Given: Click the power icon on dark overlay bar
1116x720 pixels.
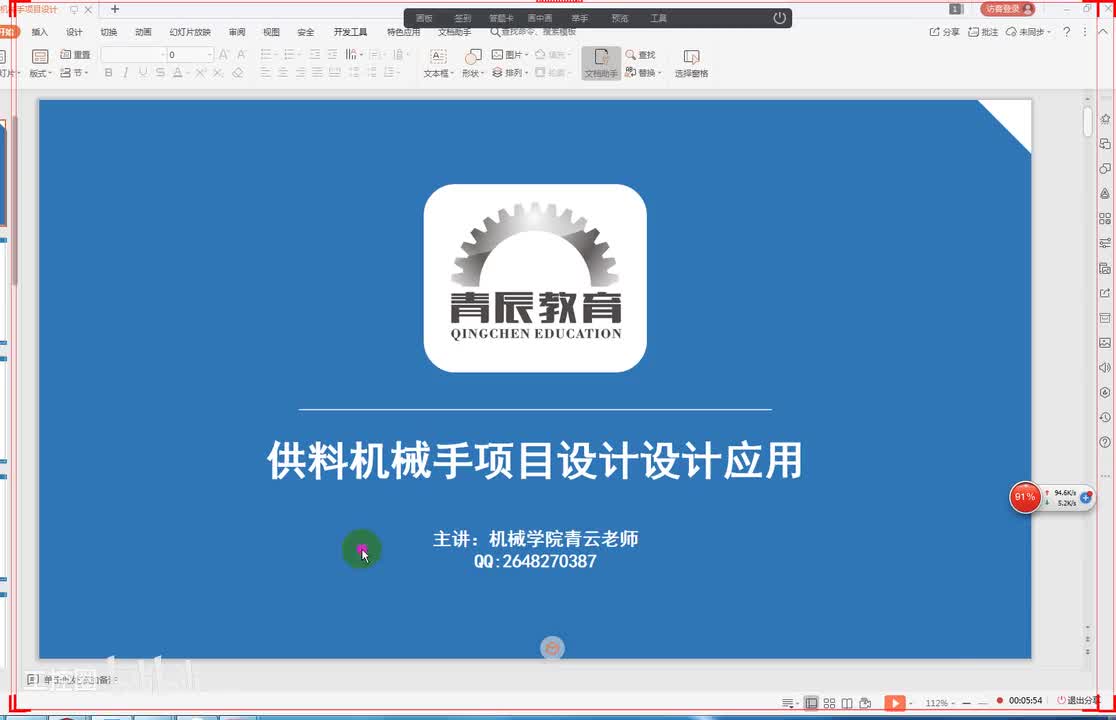Looking at the screenshot, I should (779, 18).
